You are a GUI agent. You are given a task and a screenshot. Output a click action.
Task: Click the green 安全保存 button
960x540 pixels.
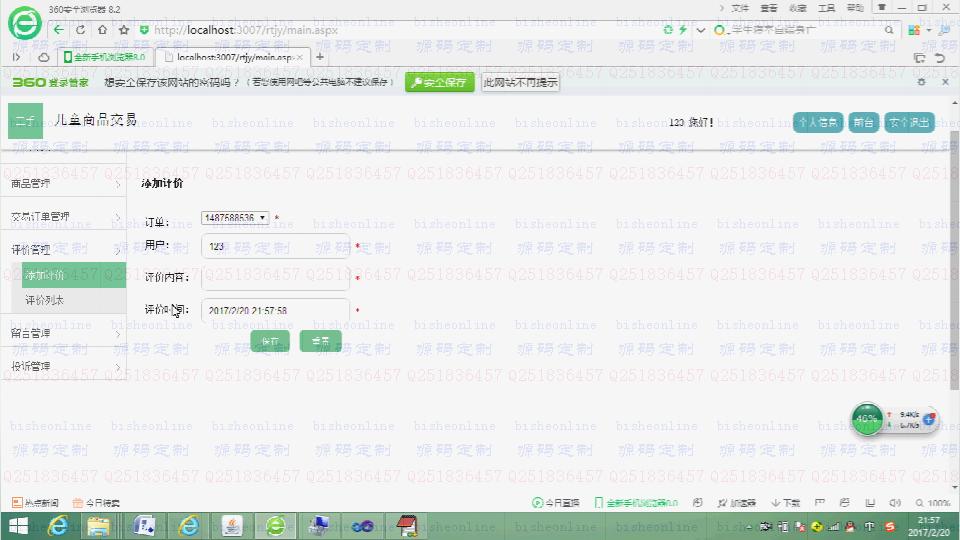(440, 82)
